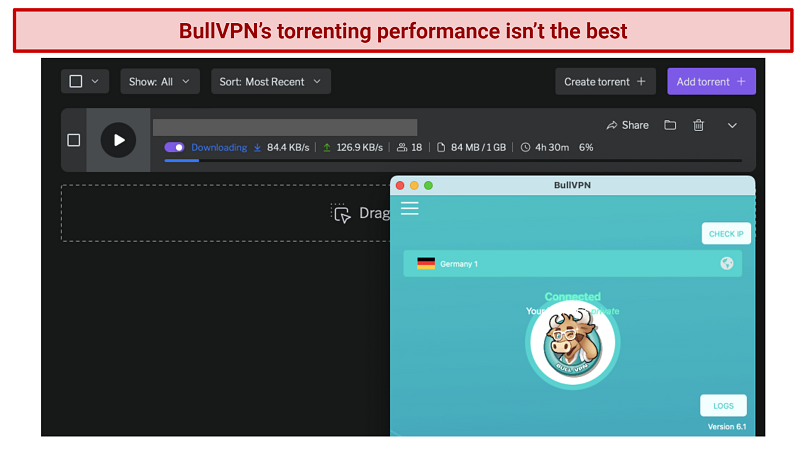Click the redacted torrent title bar

pyautogui.click(x=285, y=127)
